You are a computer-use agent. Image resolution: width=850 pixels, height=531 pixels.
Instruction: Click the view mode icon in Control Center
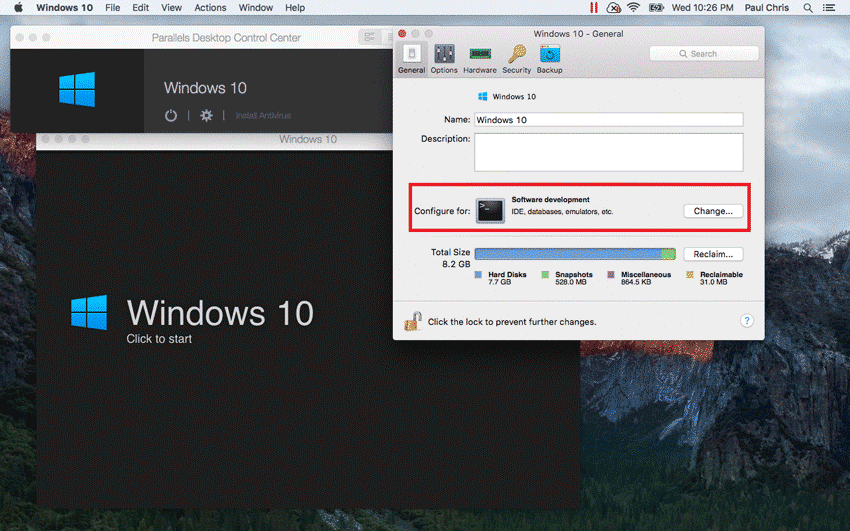point(370,37)
